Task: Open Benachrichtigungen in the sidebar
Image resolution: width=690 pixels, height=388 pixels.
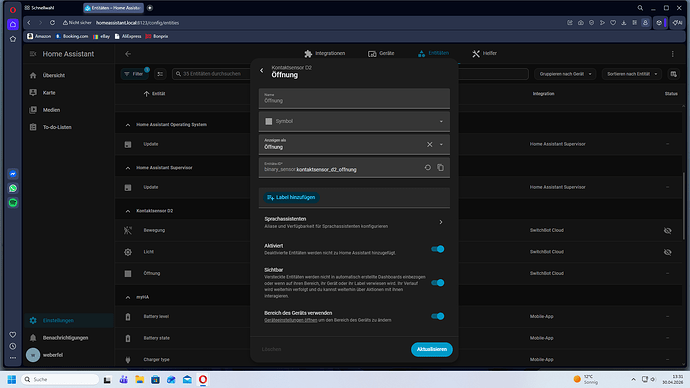Action: (68, 337)
